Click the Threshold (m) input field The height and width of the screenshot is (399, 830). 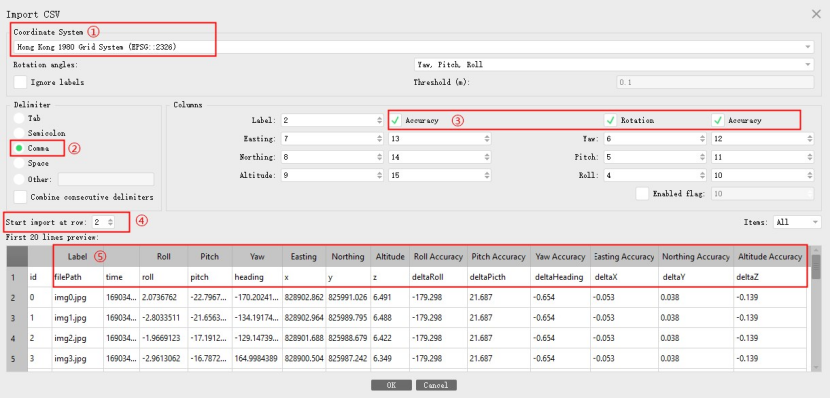coord(715,82)
